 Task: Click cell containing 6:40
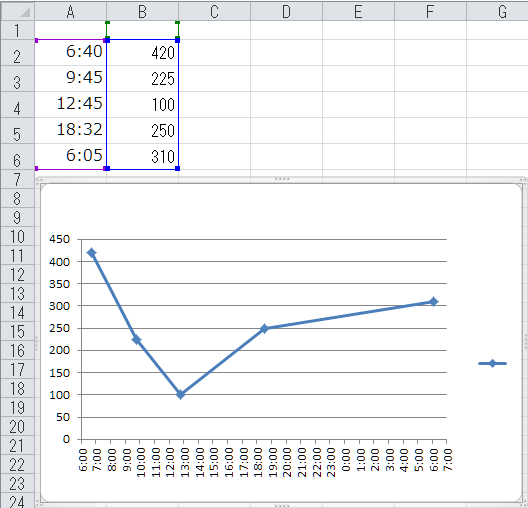(70, 53)
